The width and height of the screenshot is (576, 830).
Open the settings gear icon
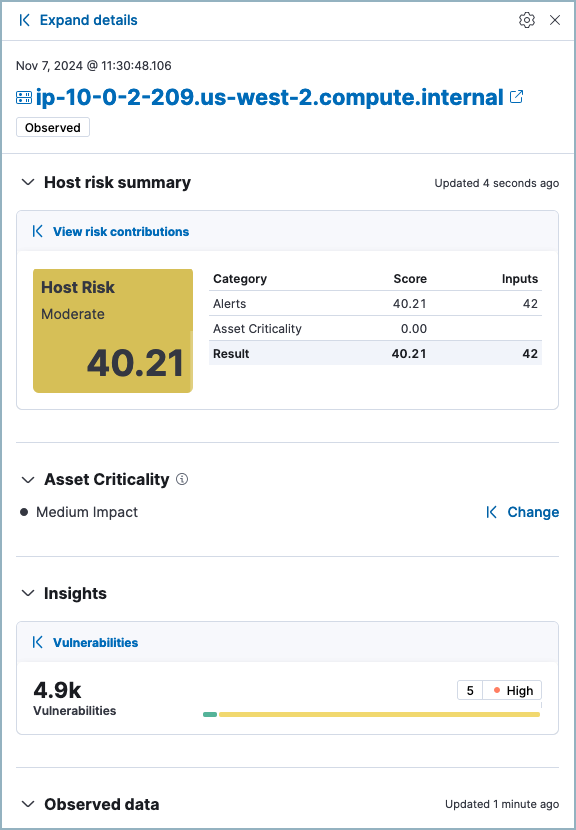[527, 19]
